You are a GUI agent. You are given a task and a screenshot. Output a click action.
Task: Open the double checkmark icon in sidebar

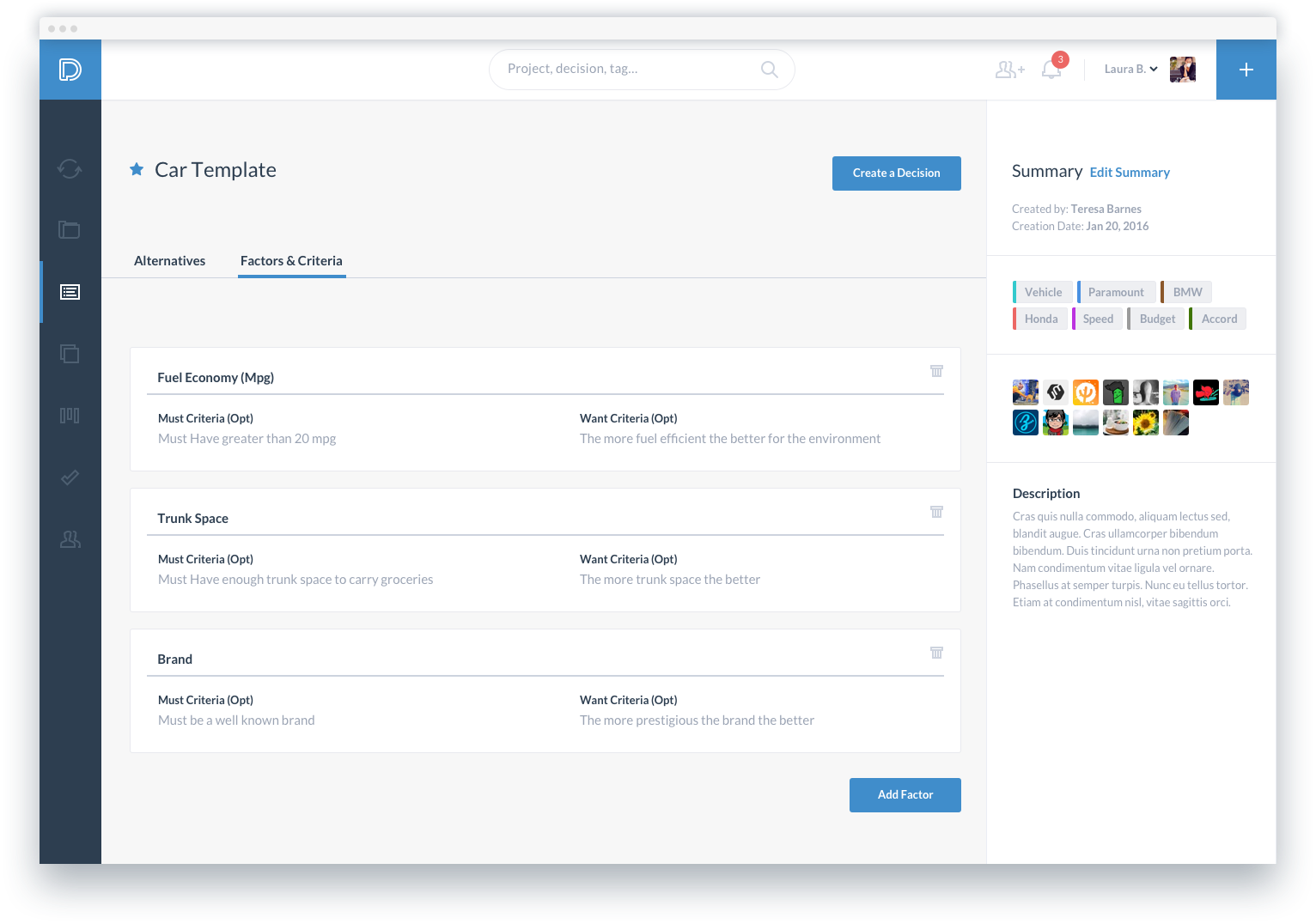point(70,477)
